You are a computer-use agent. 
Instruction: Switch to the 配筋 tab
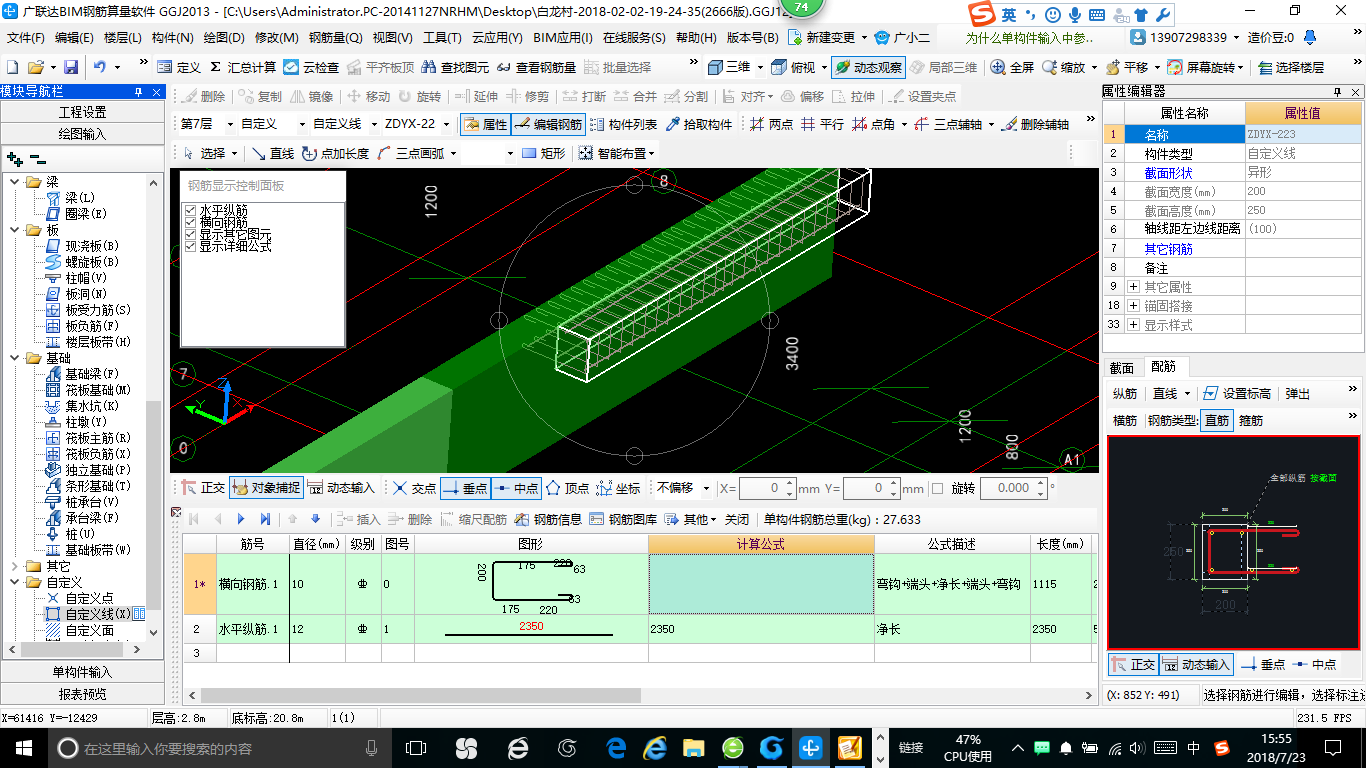point(1163,367)
